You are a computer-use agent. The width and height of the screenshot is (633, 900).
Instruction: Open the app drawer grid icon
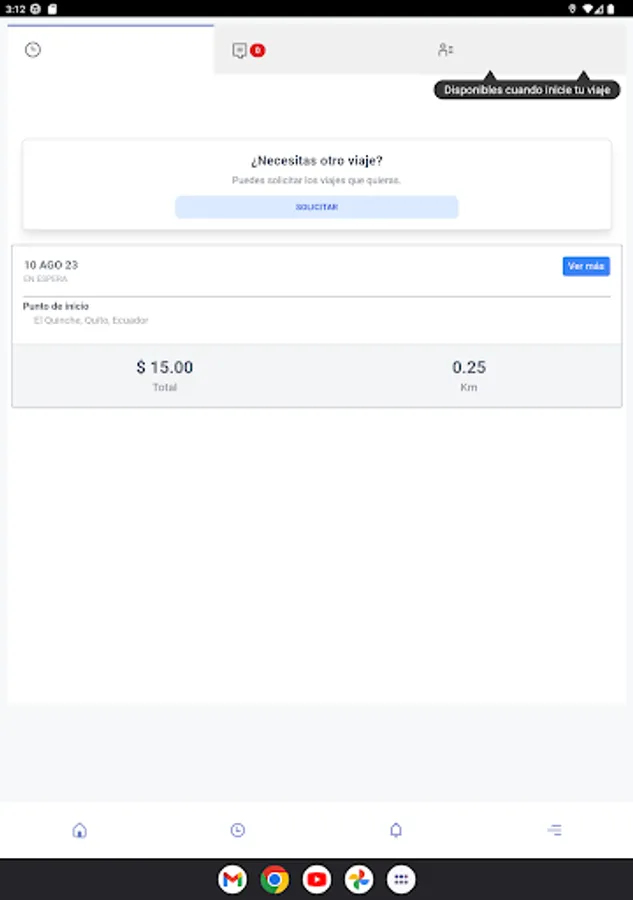point(401,879)
